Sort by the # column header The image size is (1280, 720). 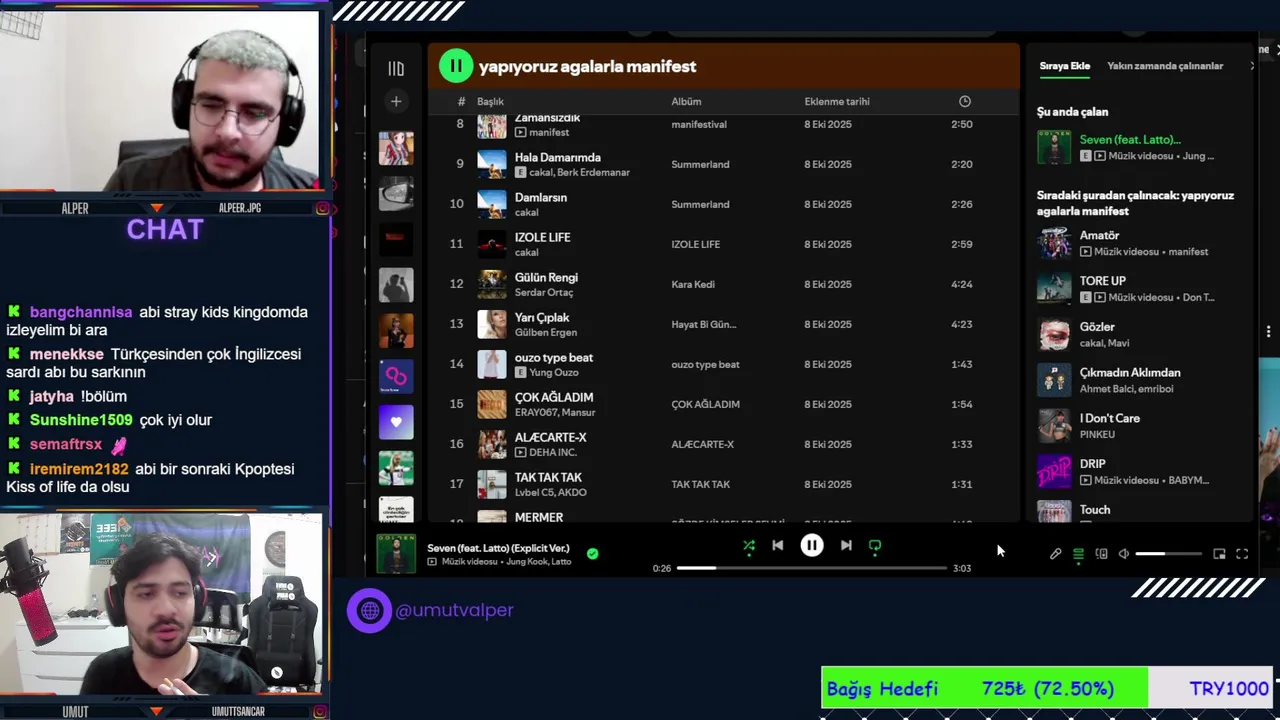coord(461,101)
